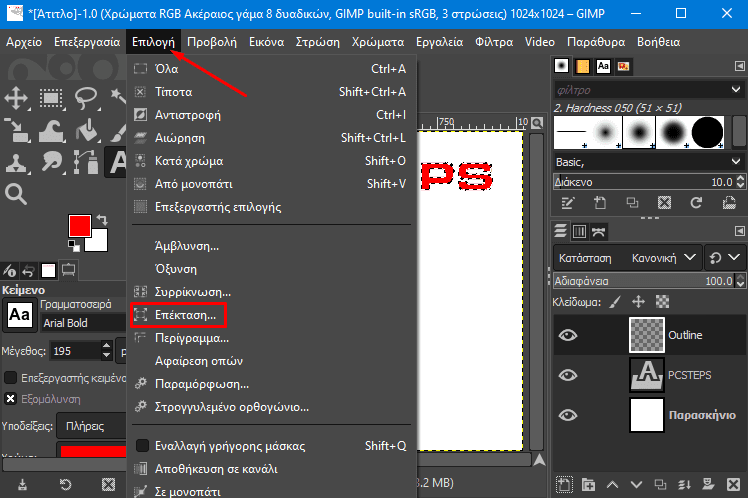Adjust the Αδιαφάνεια opacity slider

tap(644, 281)
